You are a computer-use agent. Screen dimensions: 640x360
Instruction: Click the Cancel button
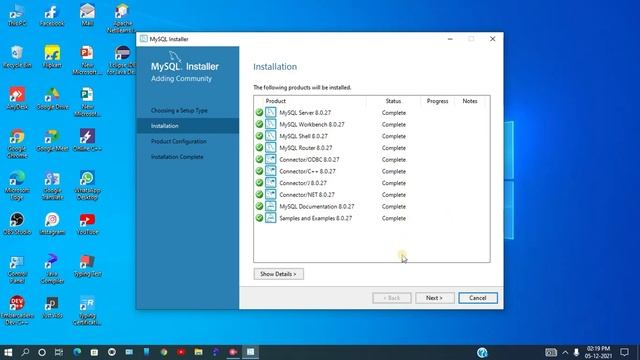(478, 298)
